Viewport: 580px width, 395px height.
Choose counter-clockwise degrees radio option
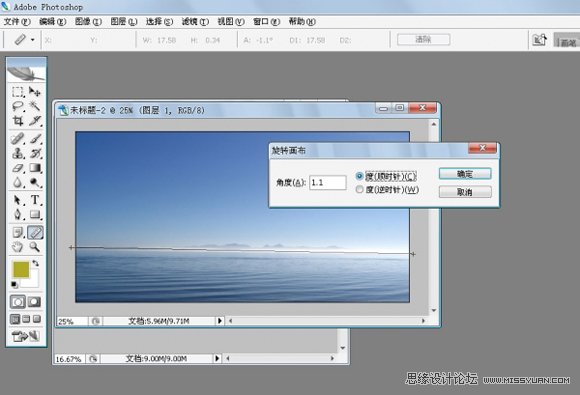[359, 190]
